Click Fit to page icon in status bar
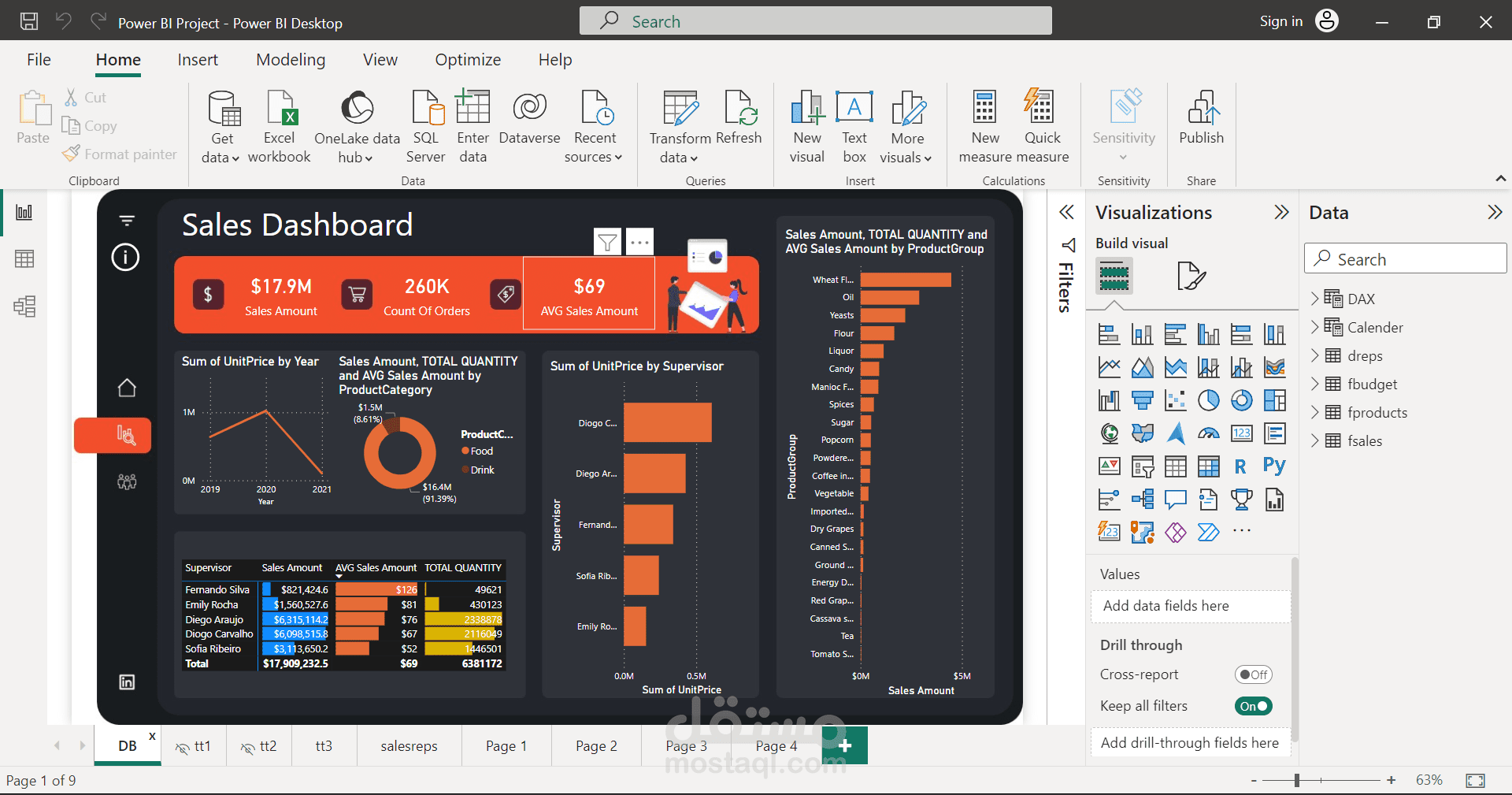 (1475, 780)
